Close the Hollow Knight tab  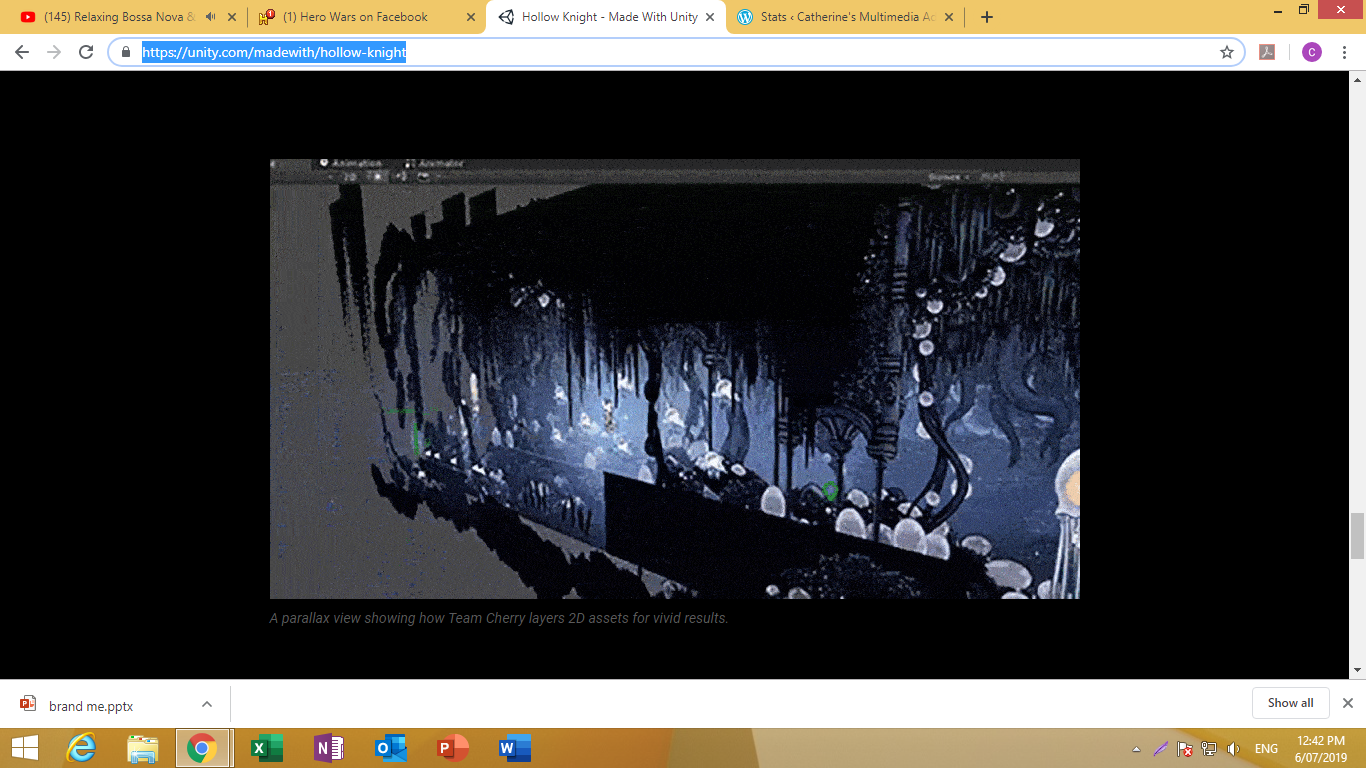click(x=710, y=17)
